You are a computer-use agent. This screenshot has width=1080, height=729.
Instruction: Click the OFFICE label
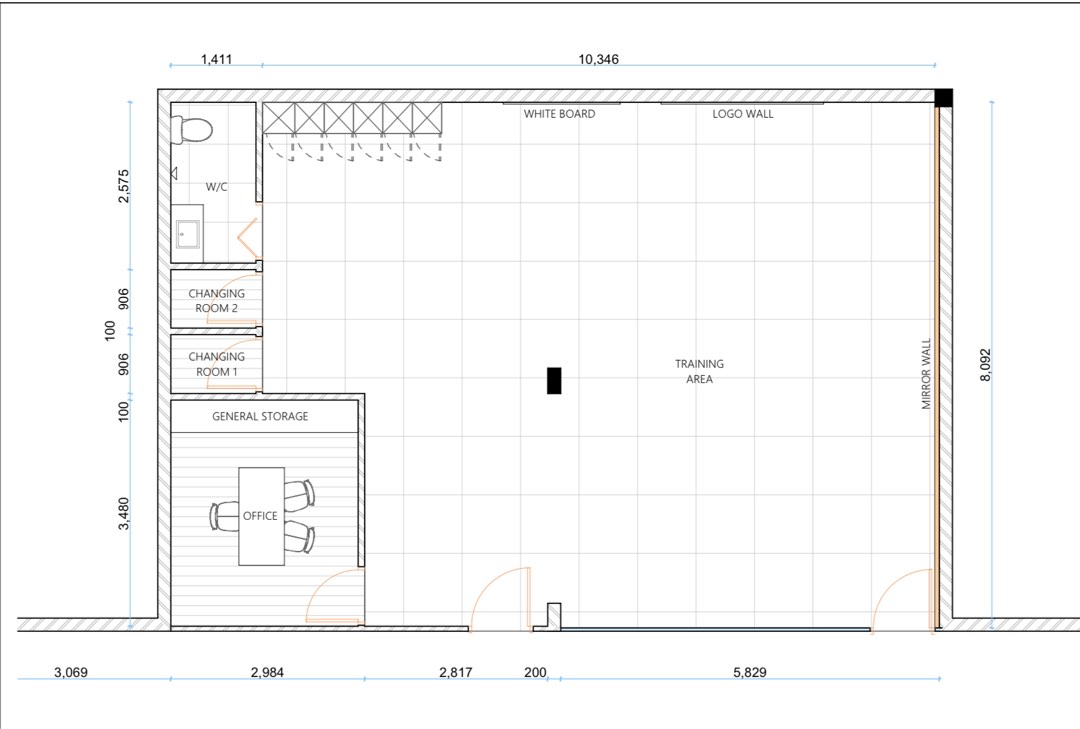point(260,515)
